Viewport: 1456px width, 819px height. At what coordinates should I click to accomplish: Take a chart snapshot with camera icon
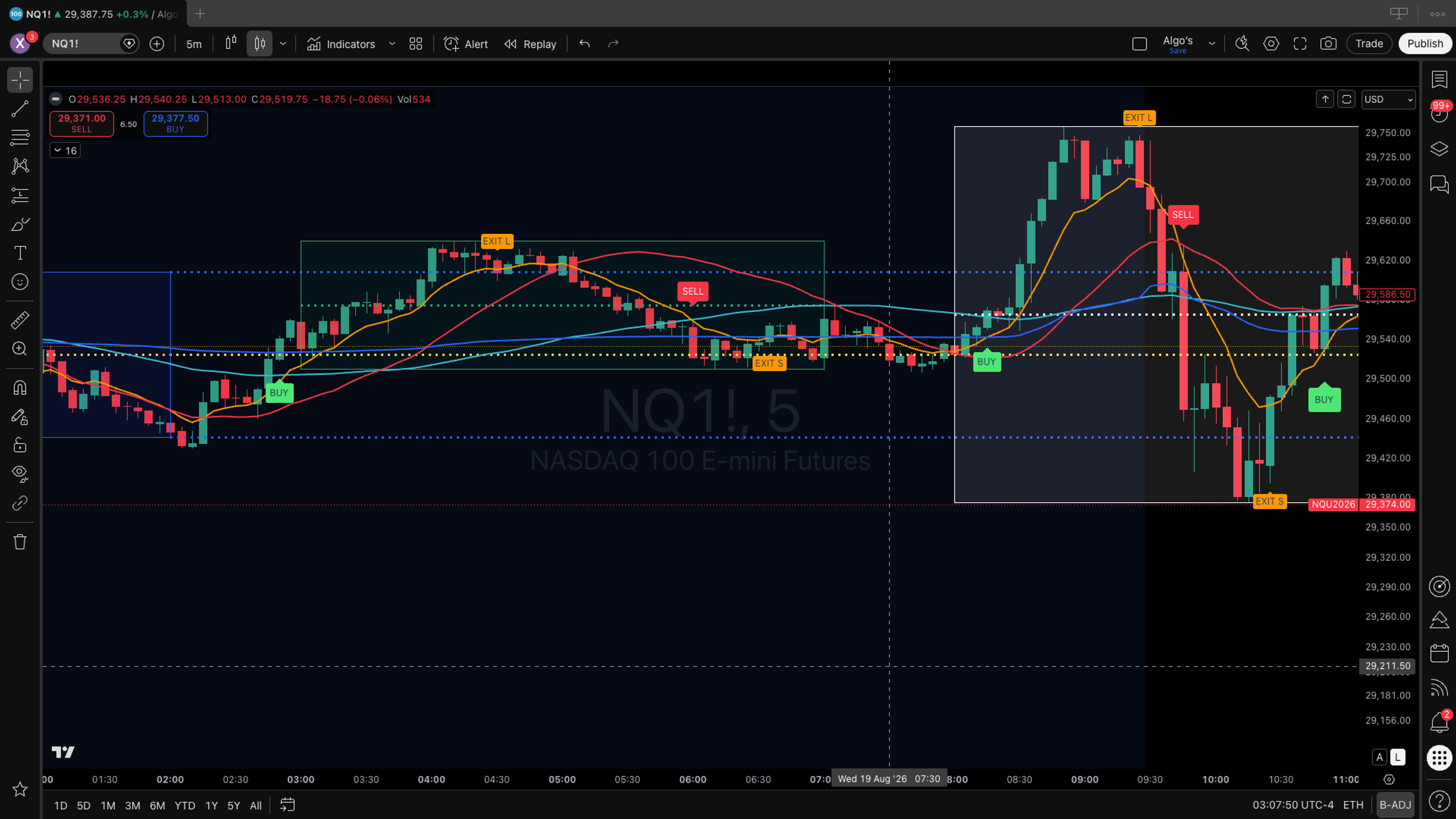(x=1328, y=44)
